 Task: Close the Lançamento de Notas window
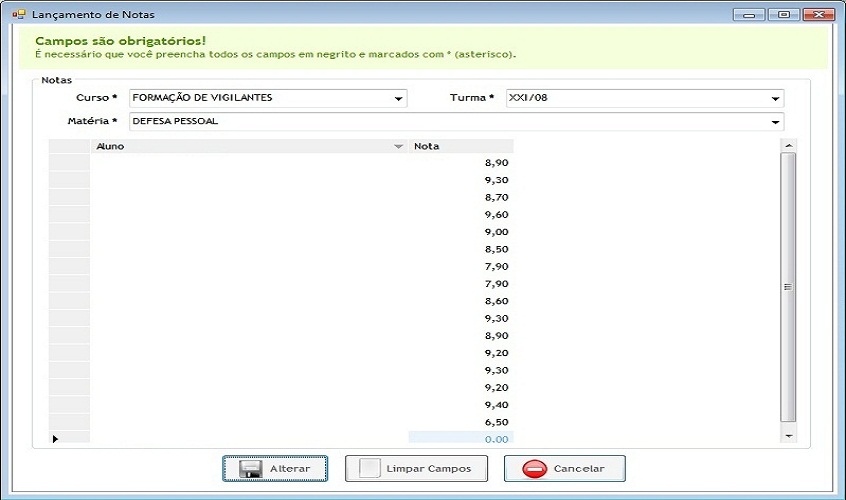click(x=818, y=15)
